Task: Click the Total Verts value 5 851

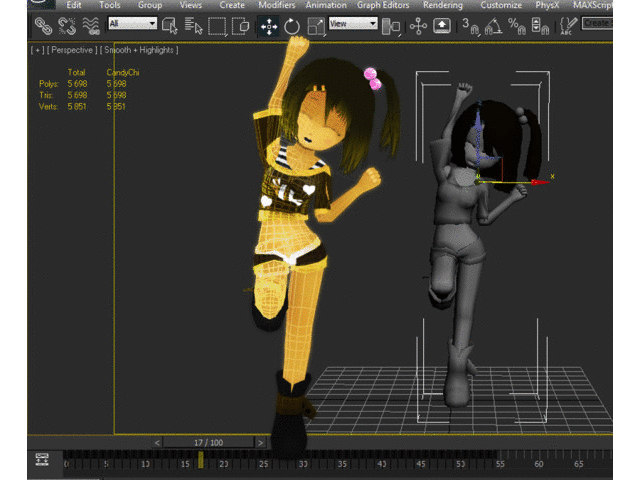Action: click(x=77, y=107)
